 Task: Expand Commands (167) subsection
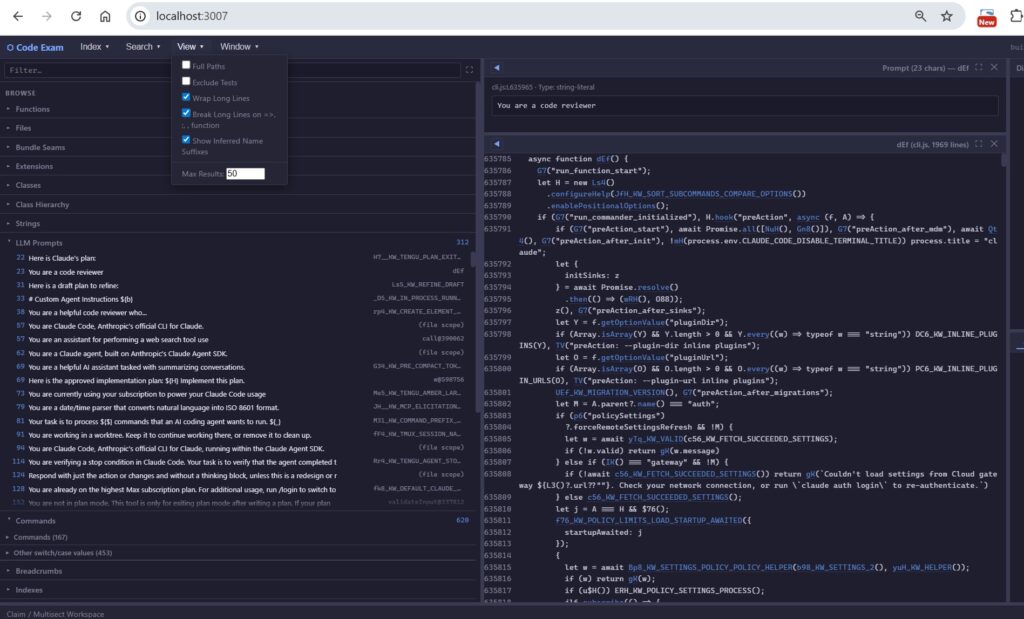pyautogui.click(x=40, y=537)
